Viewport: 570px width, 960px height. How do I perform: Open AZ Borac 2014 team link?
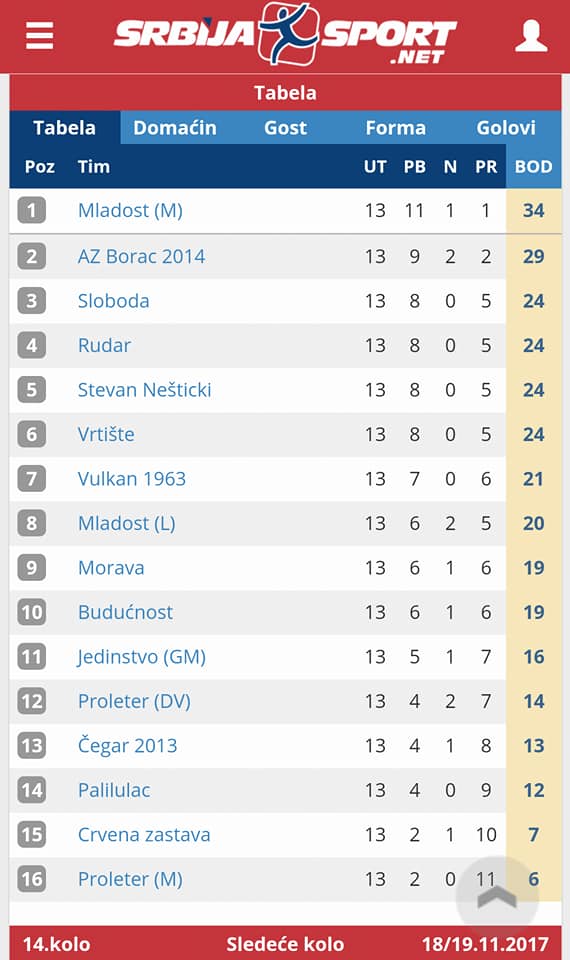pos(141,256)
